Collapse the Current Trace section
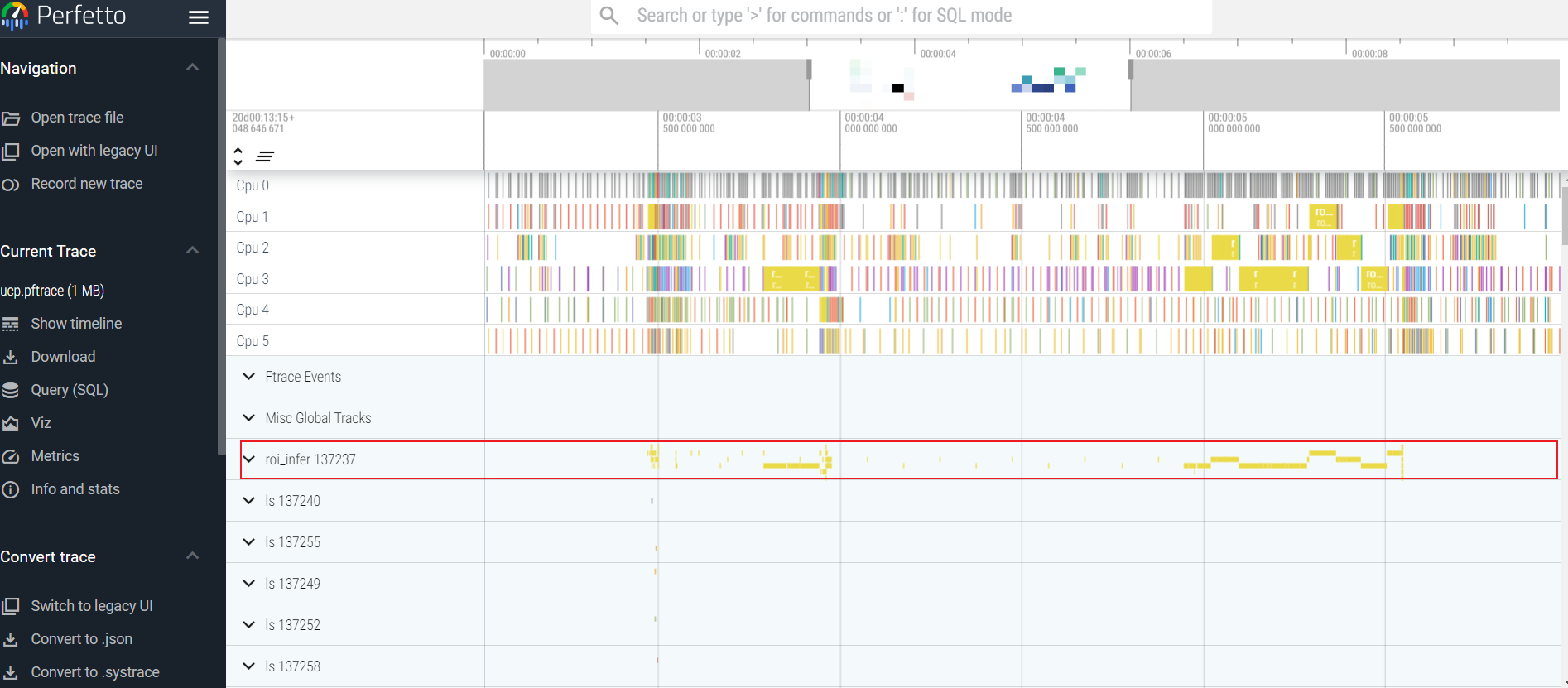Screen dimensions: 1568x688 [193, 251]
